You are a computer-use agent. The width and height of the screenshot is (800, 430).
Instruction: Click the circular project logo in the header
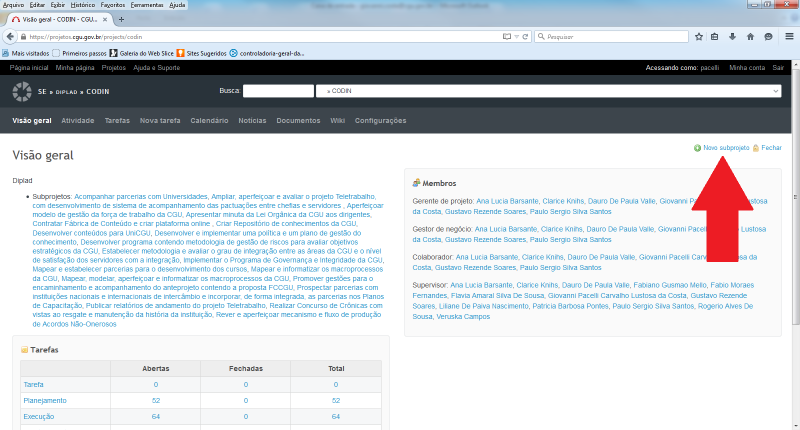click(x=22, y=91)
